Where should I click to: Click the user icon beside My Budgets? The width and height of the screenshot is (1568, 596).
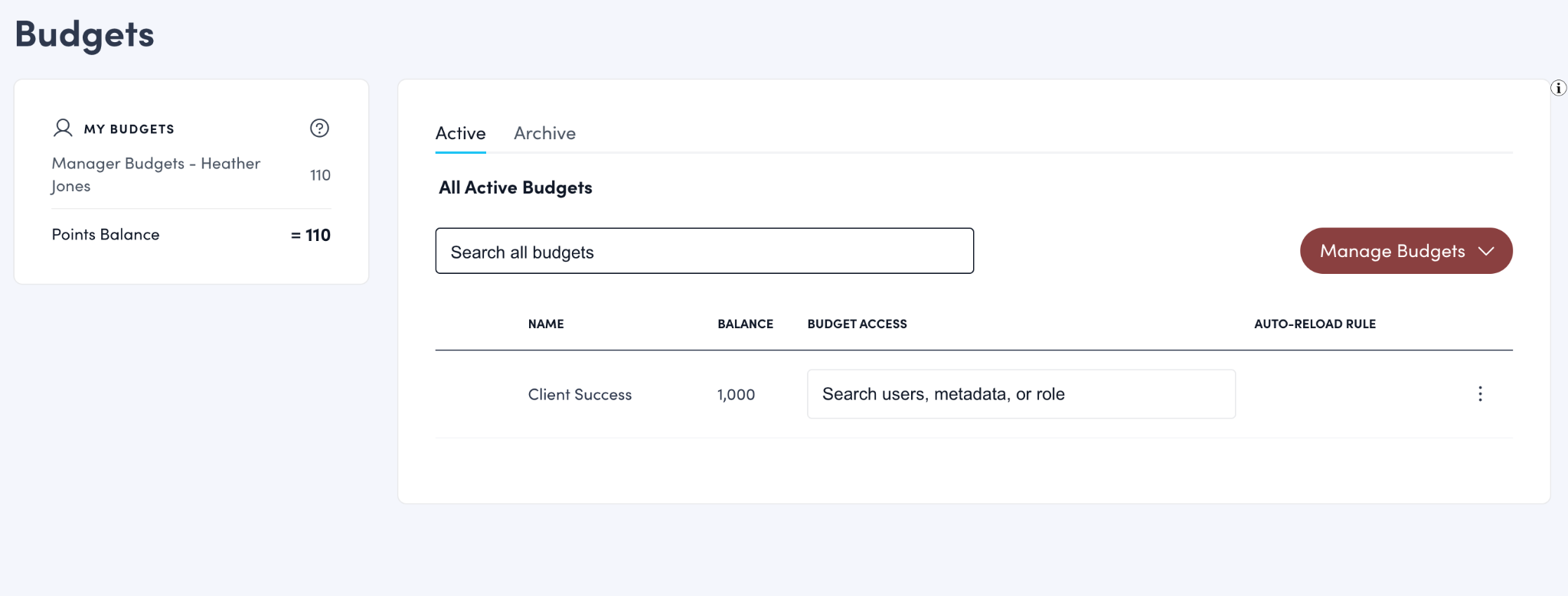(63, 128)
